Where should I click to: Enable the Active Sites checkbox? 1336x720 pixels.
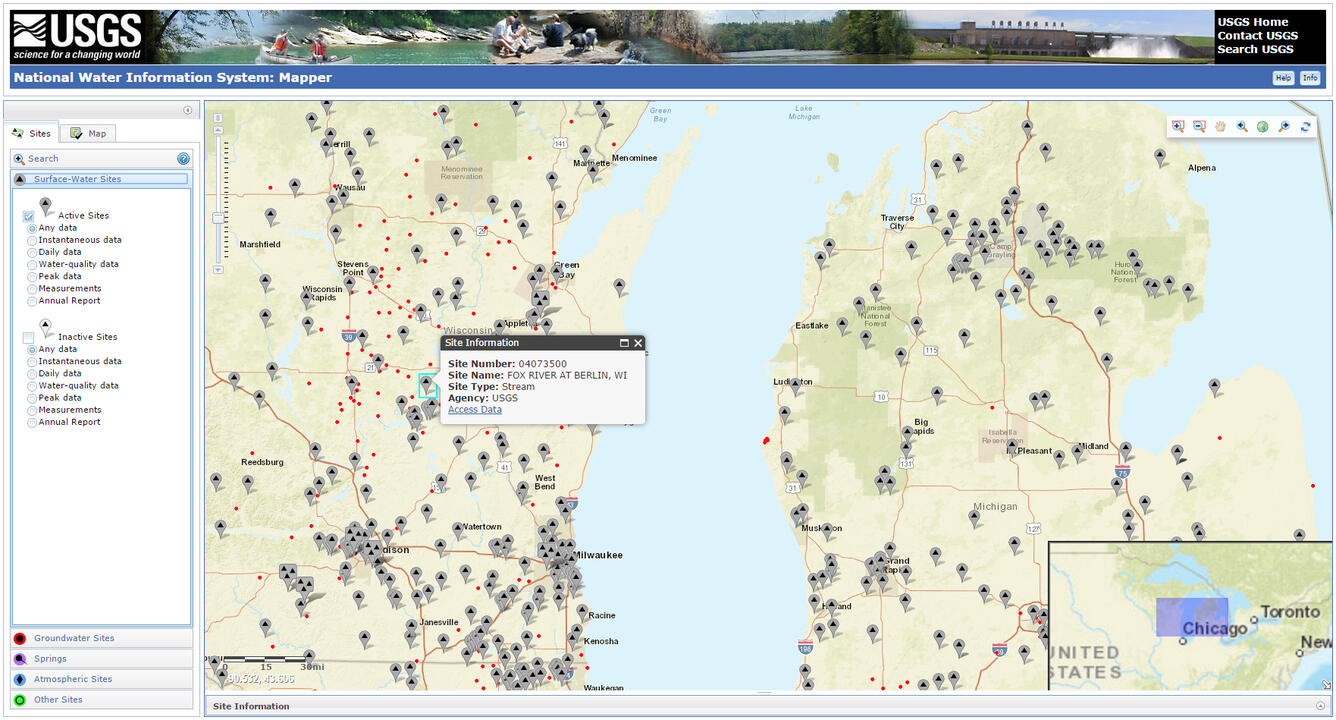[x=27, y=215]
